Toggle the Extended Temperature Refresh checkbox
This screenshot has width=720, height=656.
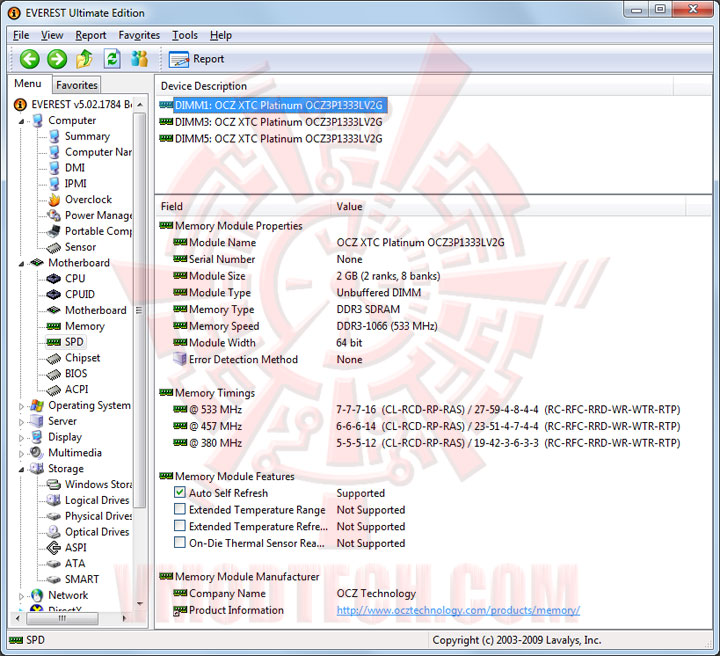pos(180,526)
